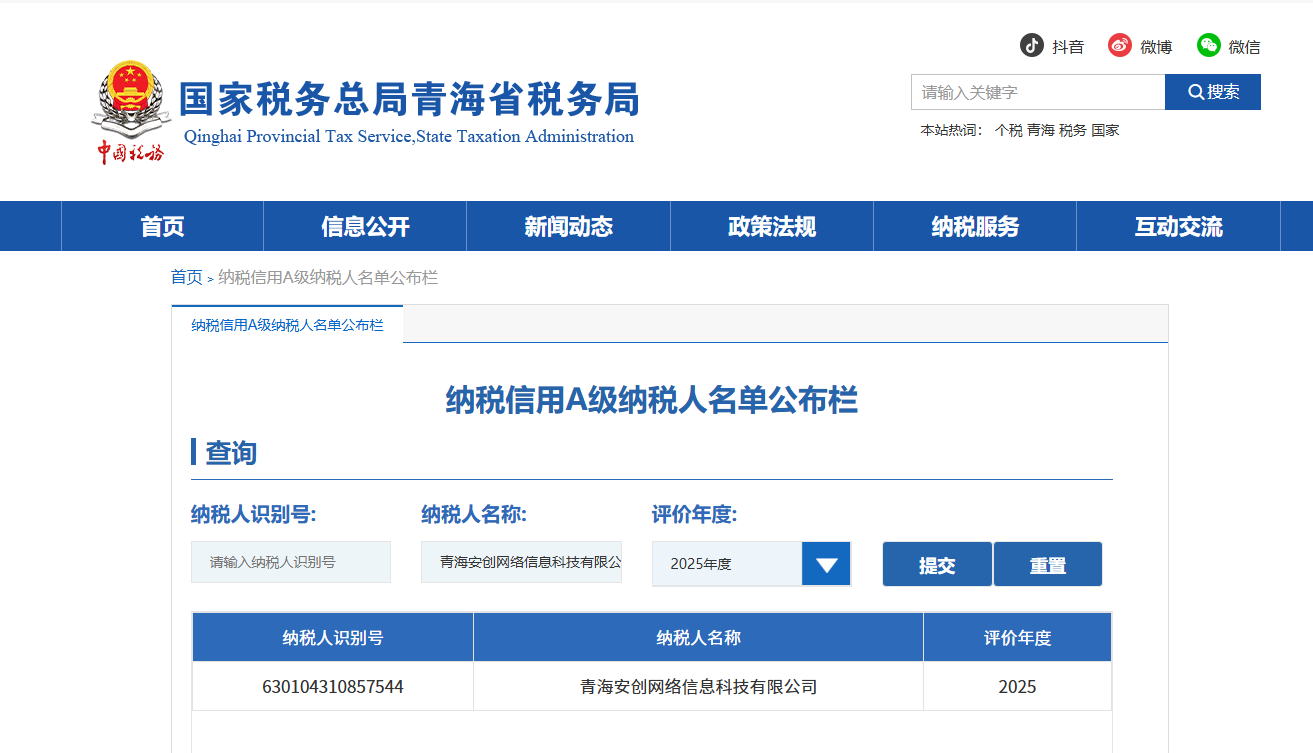The image size is (1313, 753).
Task: Focus the 纳税人识别号 input field
Action: click(291, 562)
